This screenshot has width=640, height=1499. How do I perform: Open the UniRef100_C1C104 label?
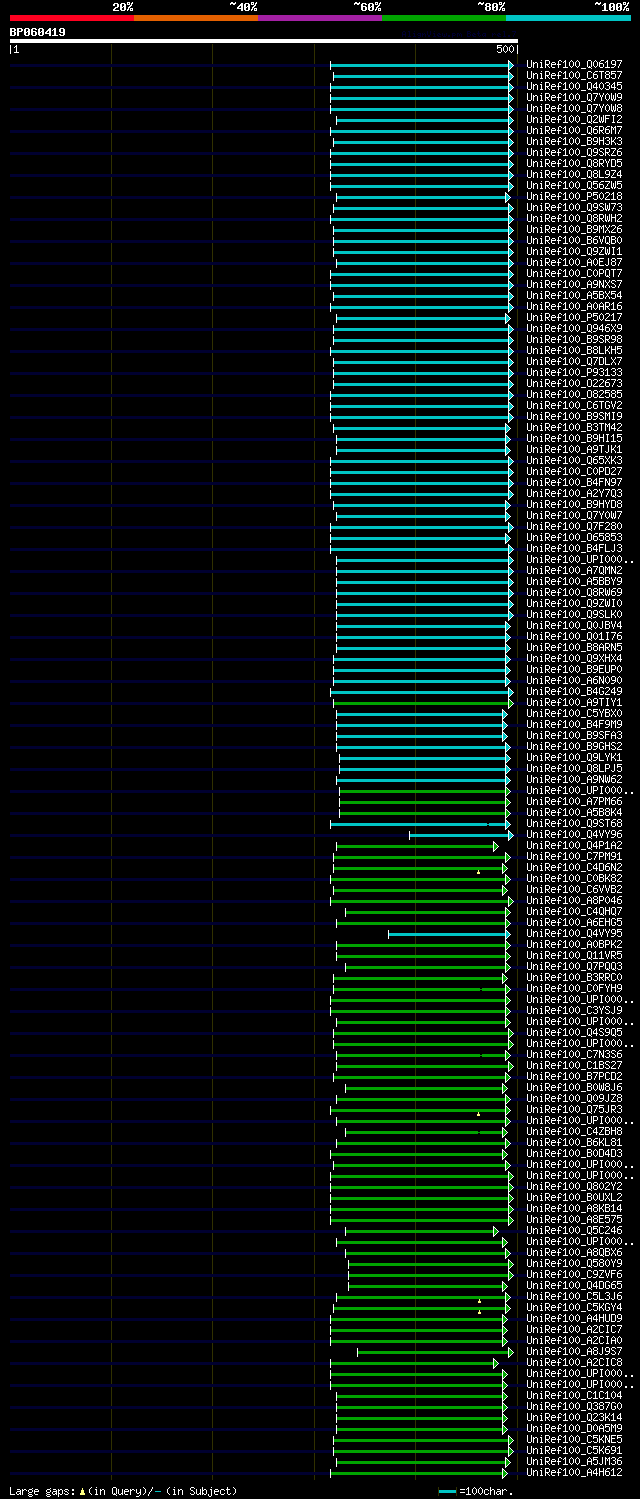[574, 1395]
